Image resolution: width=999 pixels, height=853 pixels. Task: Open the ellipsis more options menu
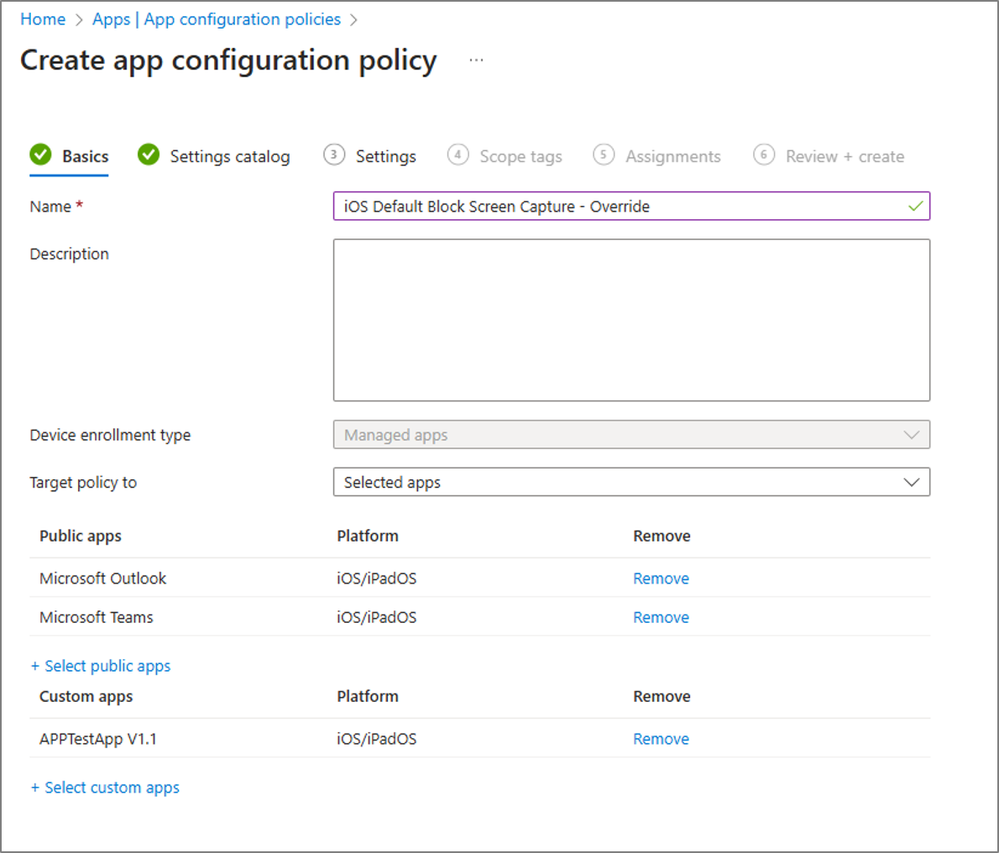(476, 61)
